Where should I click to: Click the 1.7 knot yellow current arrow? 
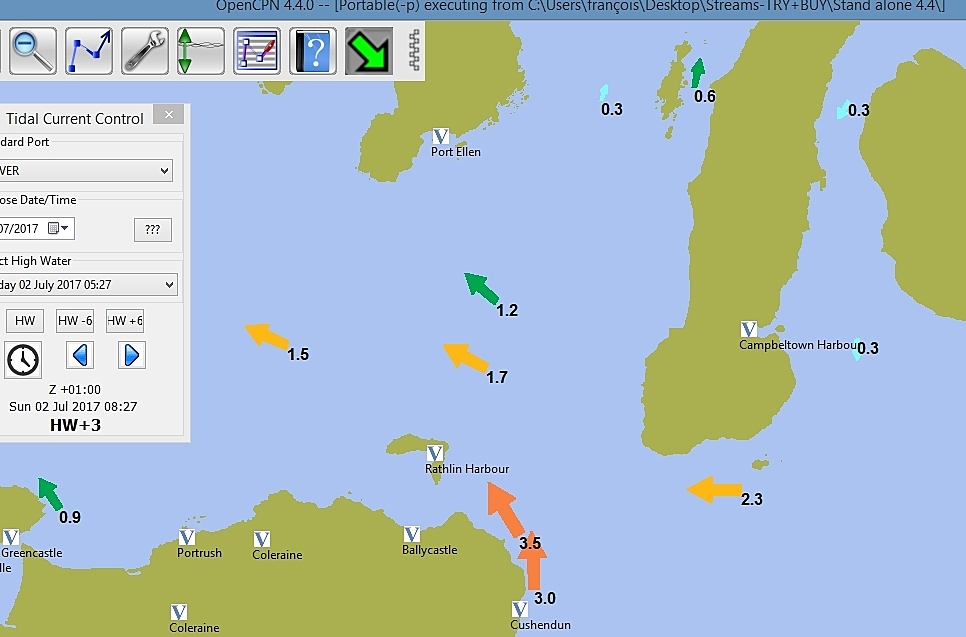[466, 358]
